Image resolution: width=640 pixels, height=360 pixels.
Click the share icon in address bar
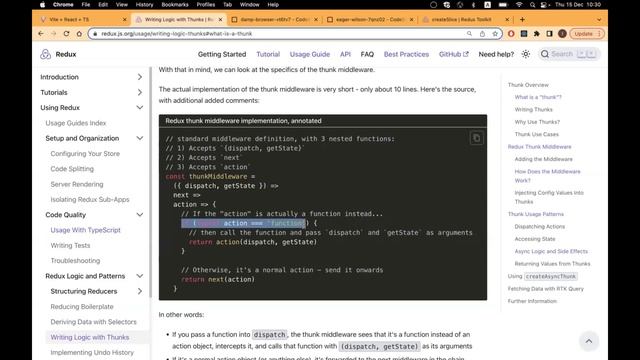(482, 34)
